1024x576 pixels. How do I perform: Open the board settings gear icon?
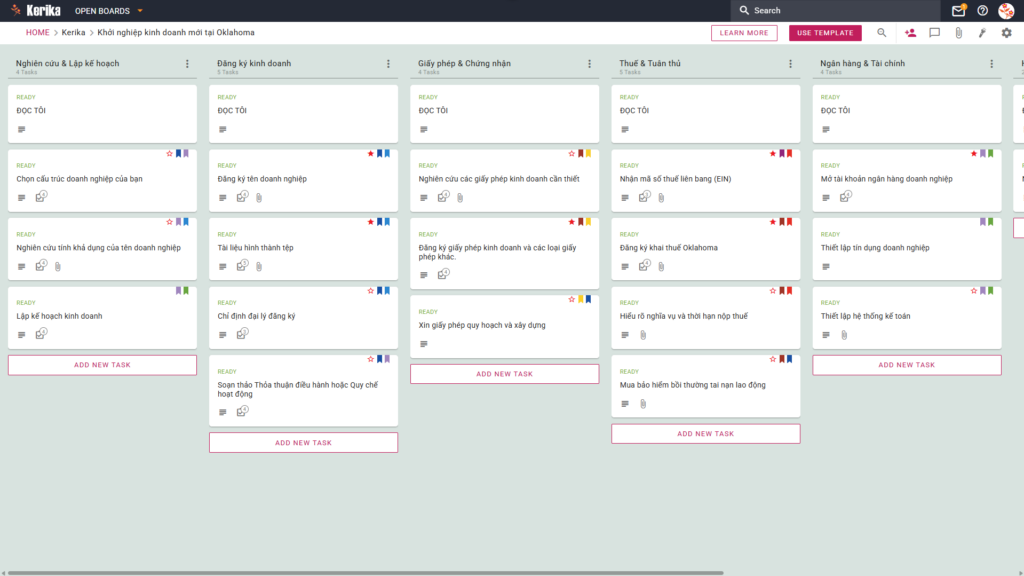click(1006, 33)
